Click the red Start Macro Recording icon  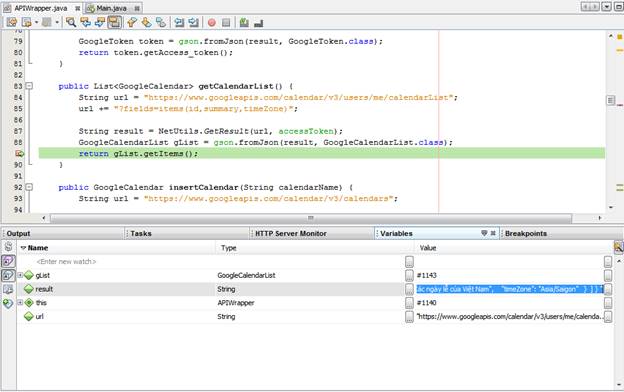(212, 23)
